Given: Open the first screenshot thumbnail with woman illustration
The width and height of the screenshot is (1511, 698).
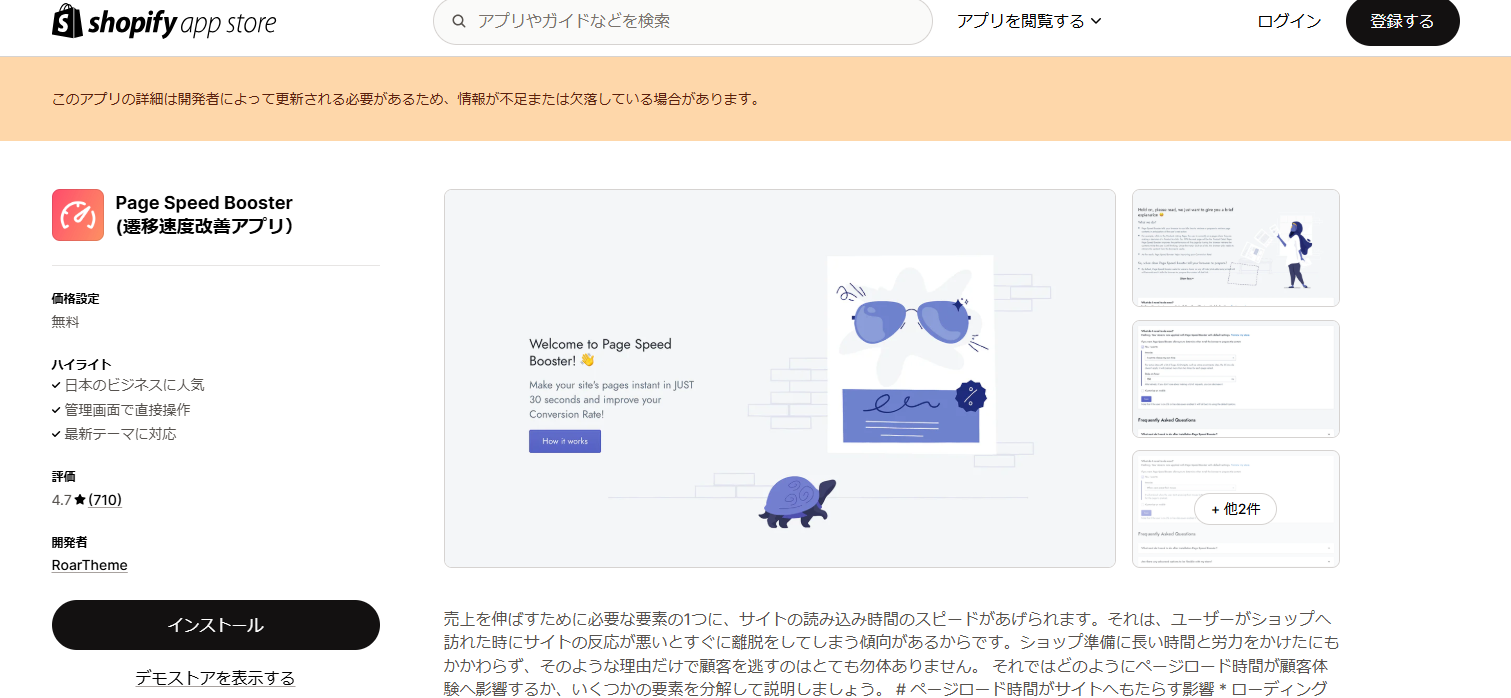Looking at the screenshot, I should [1236, 248].
